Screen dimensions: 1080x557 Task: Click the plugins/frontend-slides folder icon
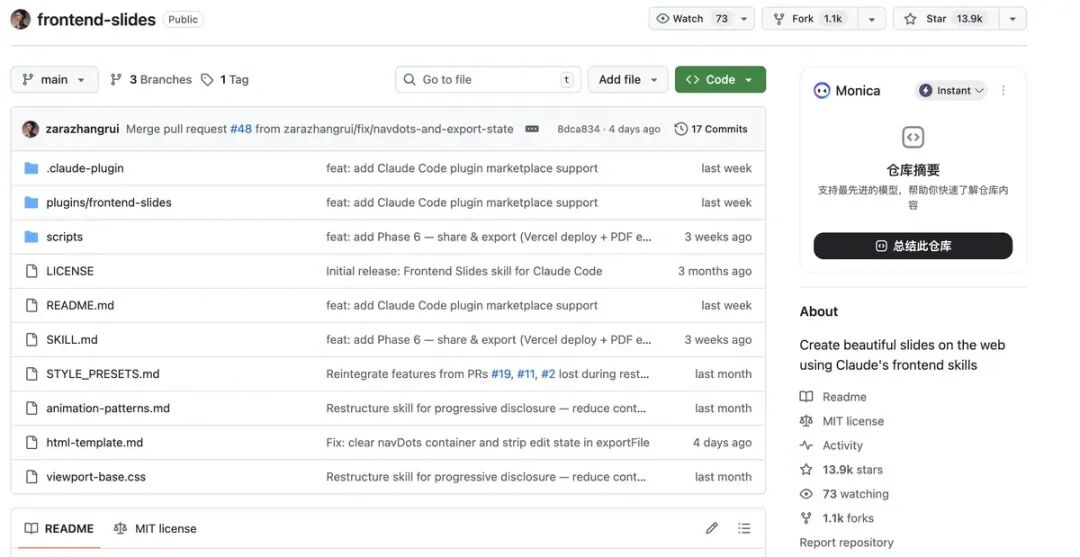click(x=31, y=202)
